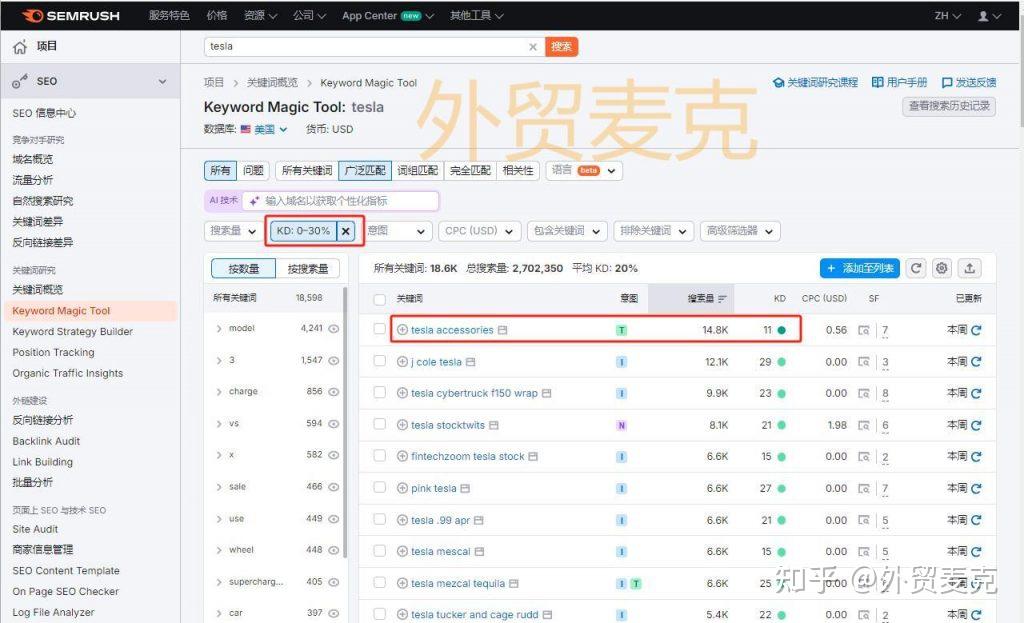The image size is (1024, 623).
Task: Select the pink tesla row checkbox
Action: click(379, 487)
